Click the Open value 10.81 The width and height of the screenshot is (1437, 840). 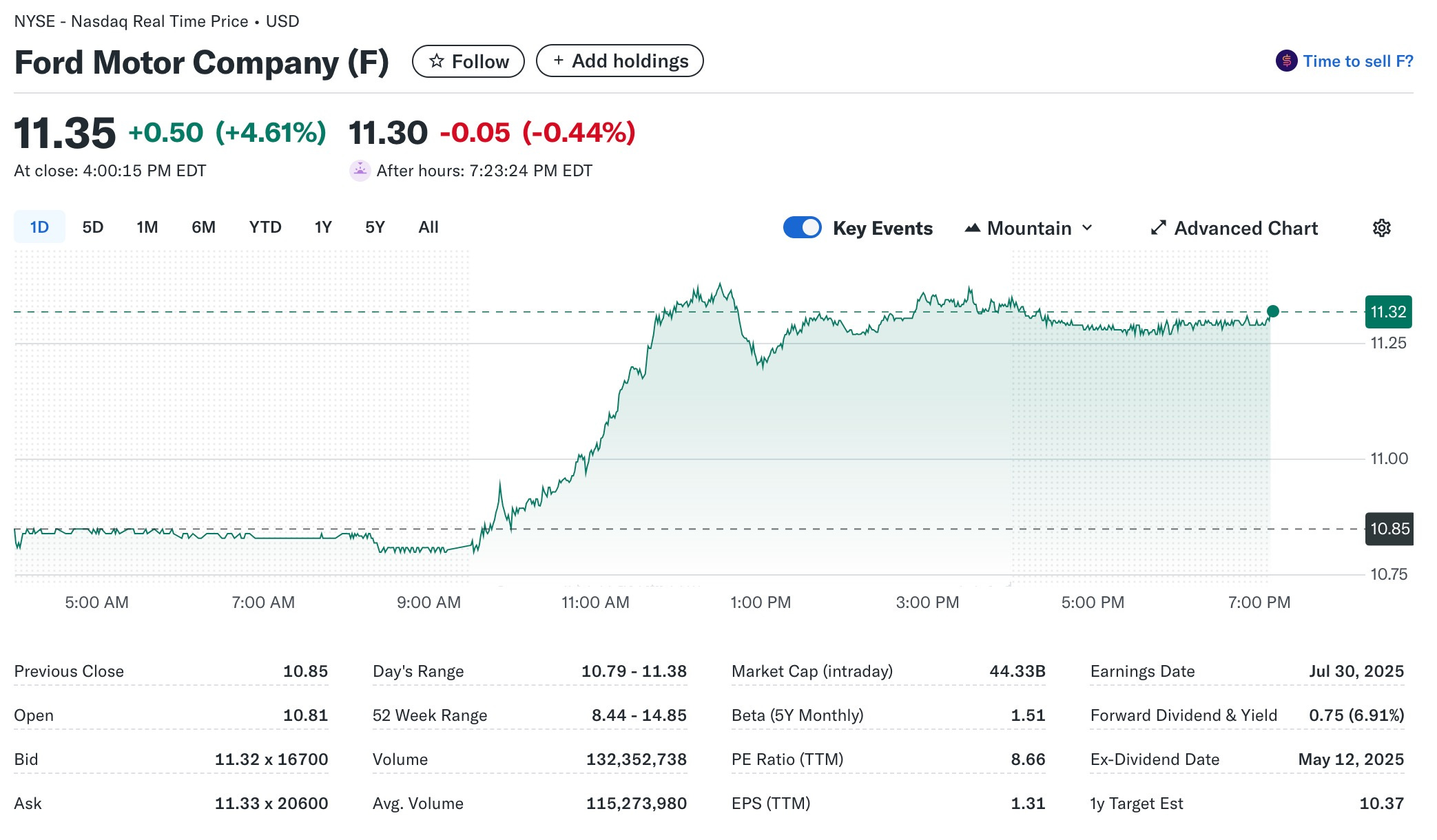click(x=305, y=715)
